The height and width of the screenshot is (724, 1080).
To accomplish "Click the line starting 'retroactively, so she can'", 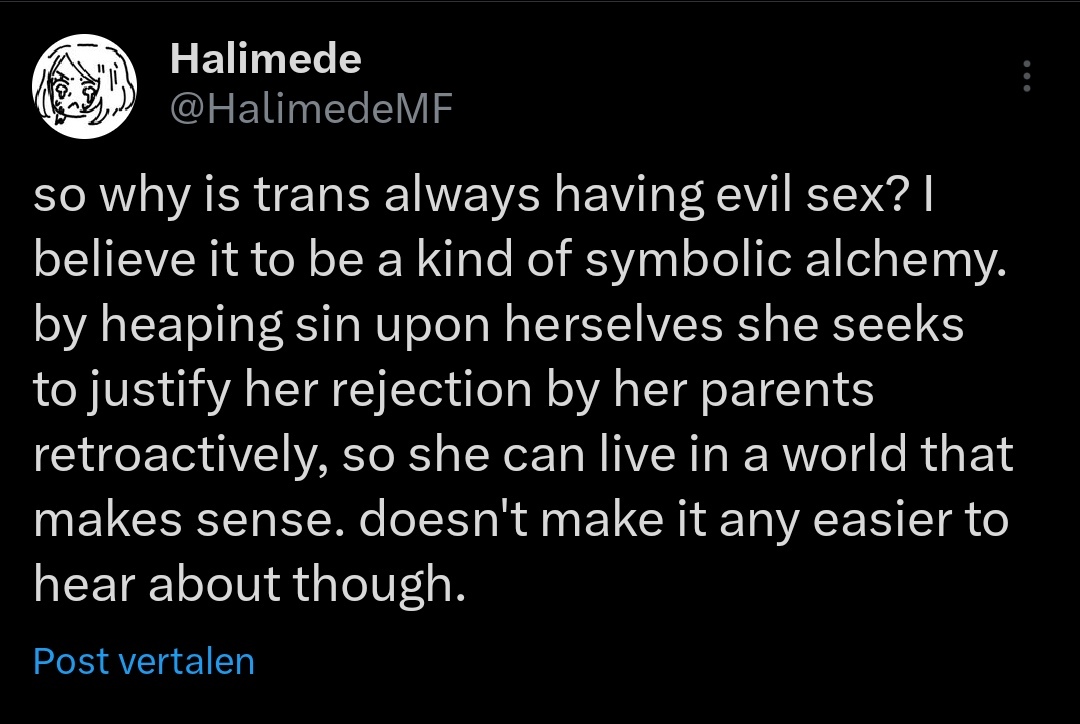I will pyautogui.click(x=523, y=455).
